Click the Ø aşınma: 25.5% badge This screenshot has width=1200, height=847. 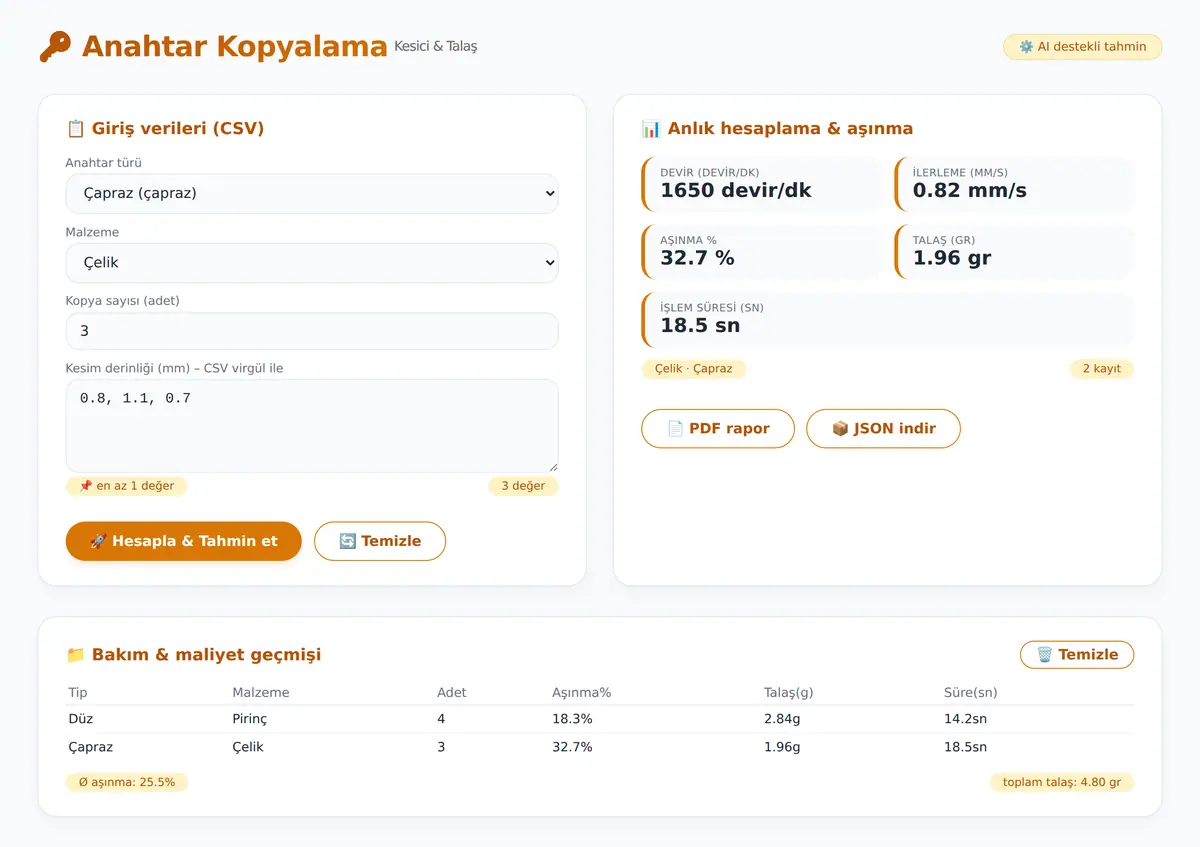tap(127, 782)
